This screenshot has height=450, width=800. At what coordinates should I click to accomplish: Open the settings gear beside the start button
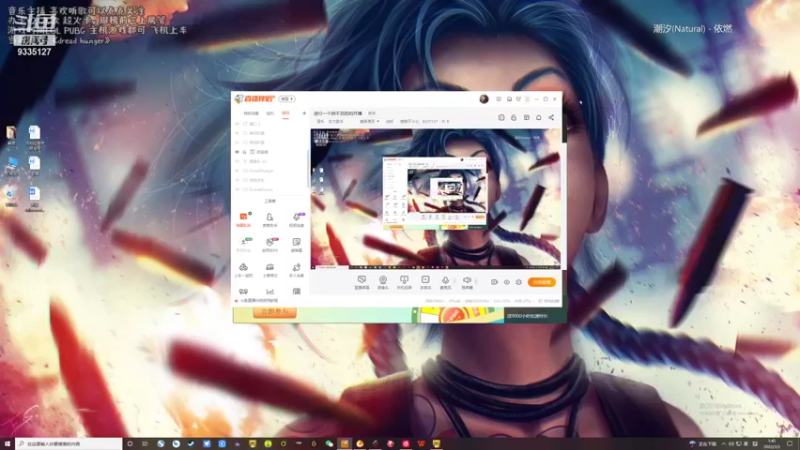[x=519, y=282]
